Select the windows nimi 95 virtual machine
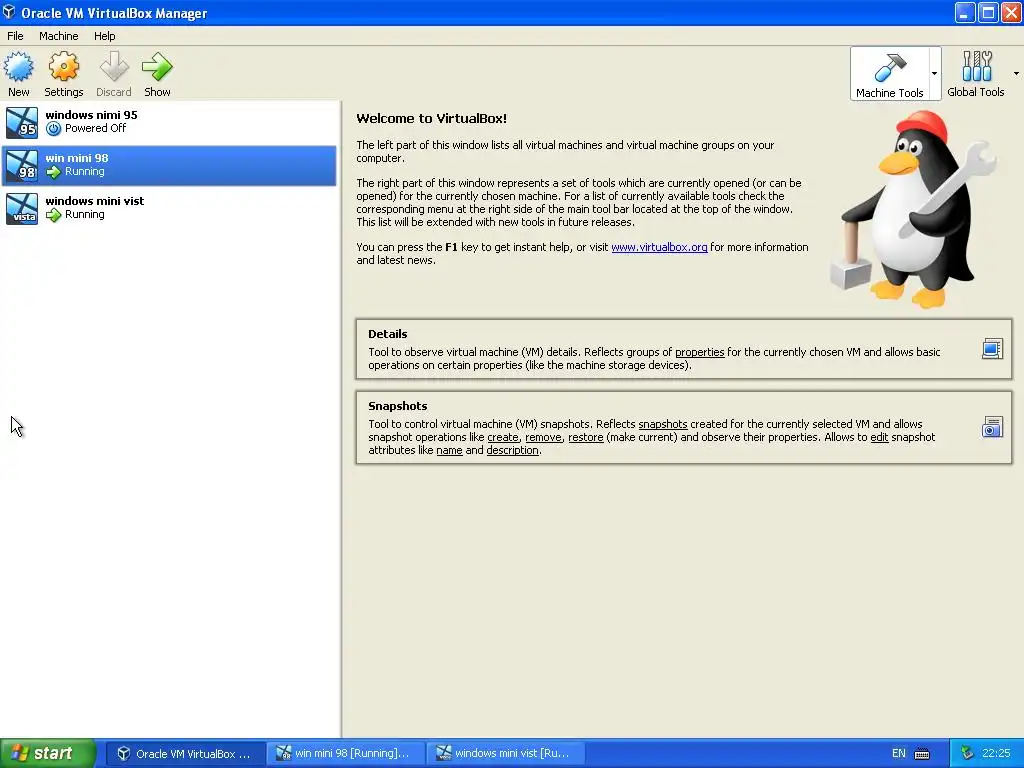1024x768 pixels. 169,122
